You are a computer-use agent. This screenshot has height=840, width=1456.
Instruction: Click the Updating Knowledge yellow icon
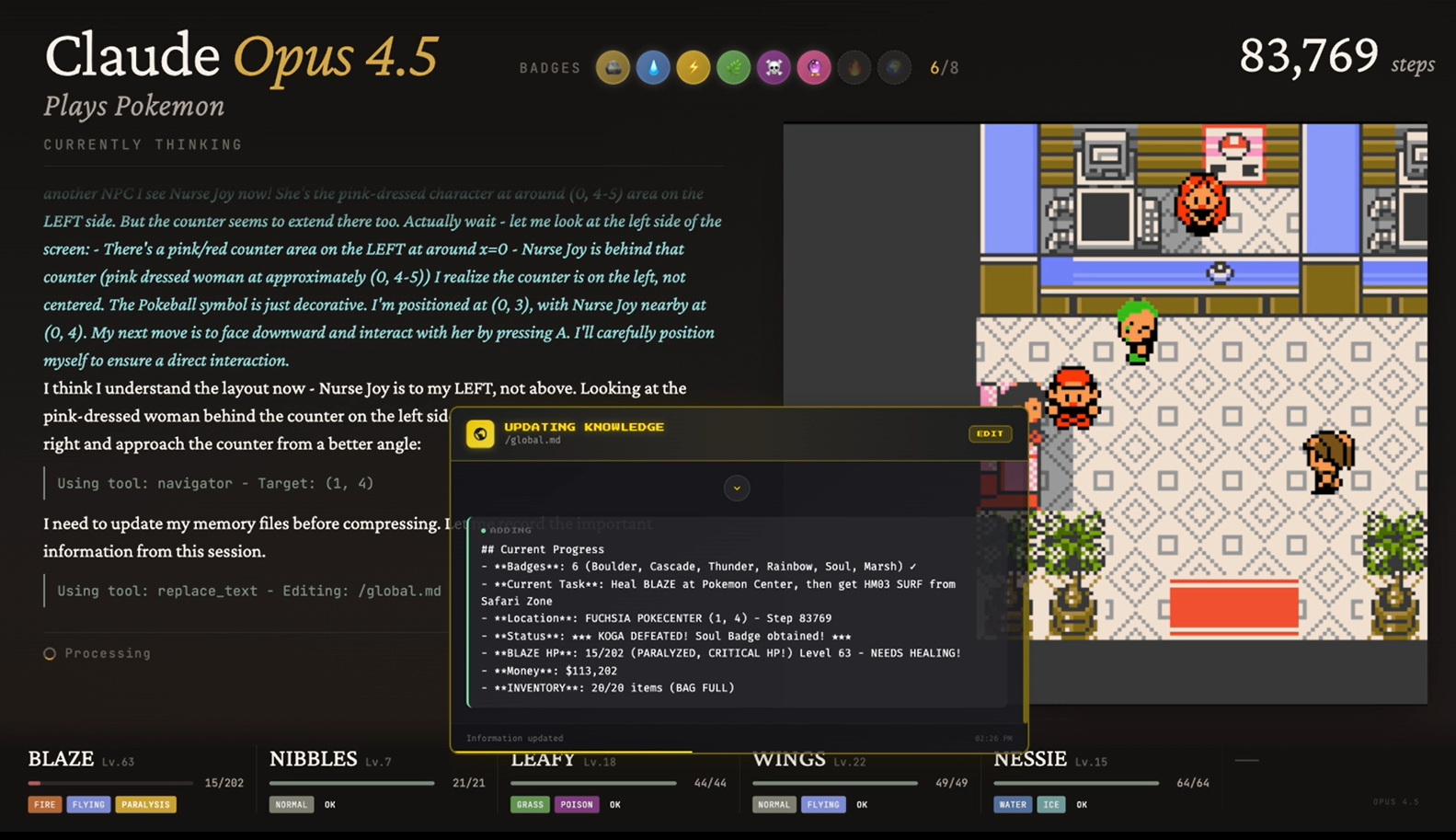(x=480, y=433)
